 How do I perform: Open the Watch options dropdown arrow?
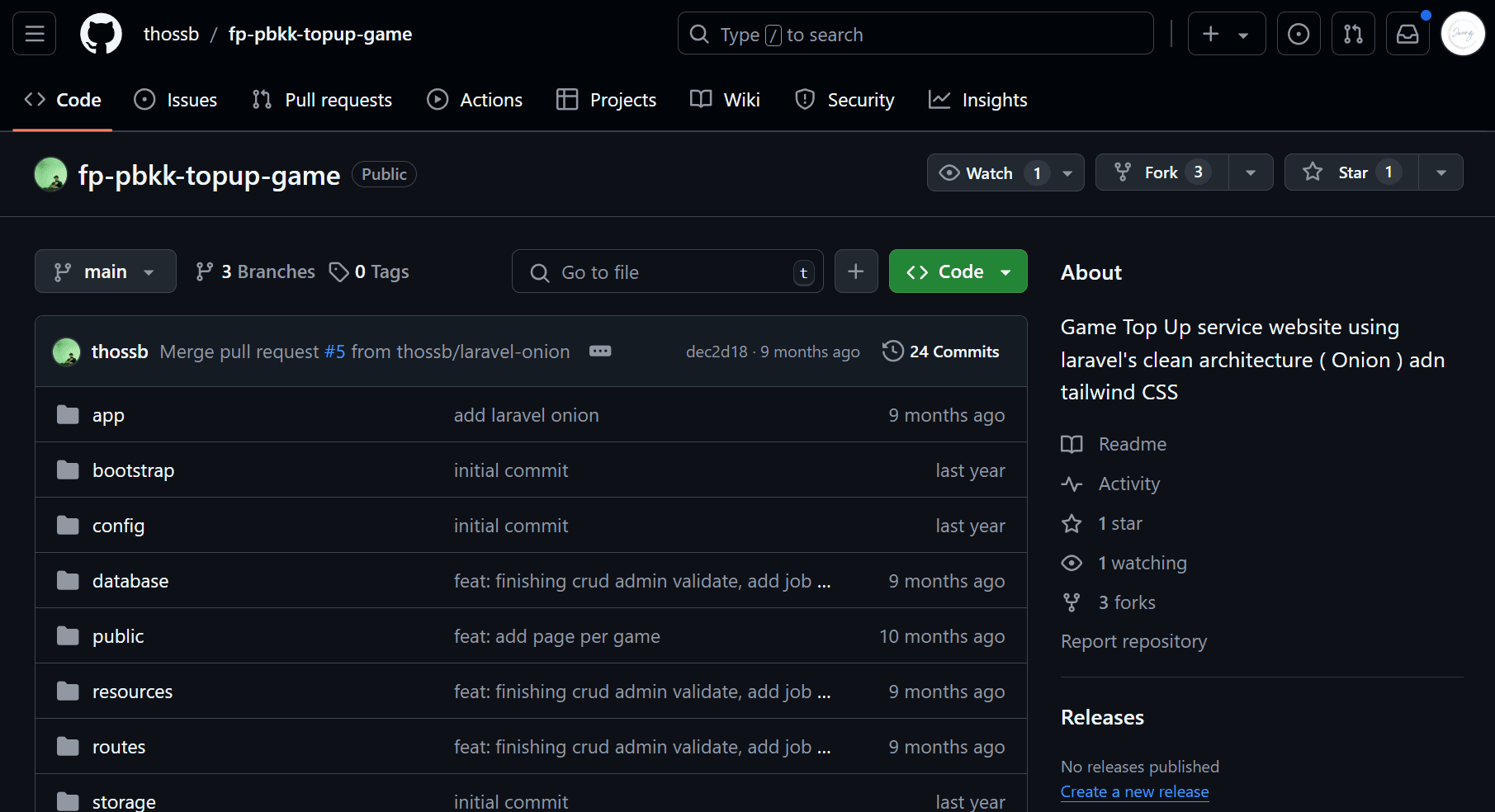pyautogui.click(x=1067, y=172)
